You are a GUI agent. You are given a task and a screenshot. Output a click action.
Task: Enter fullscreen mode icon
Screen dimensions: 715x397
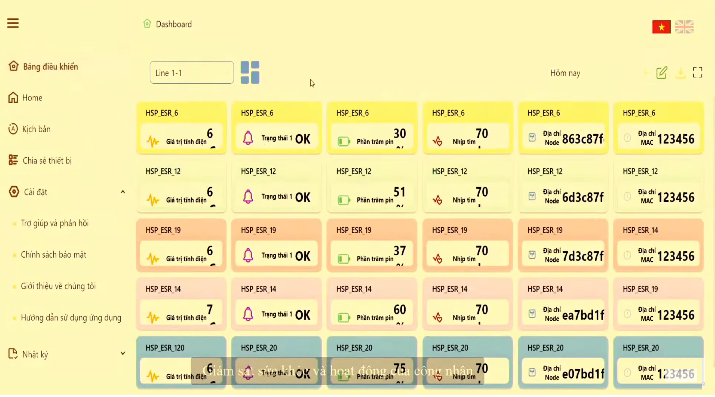[x=697, y=72]
